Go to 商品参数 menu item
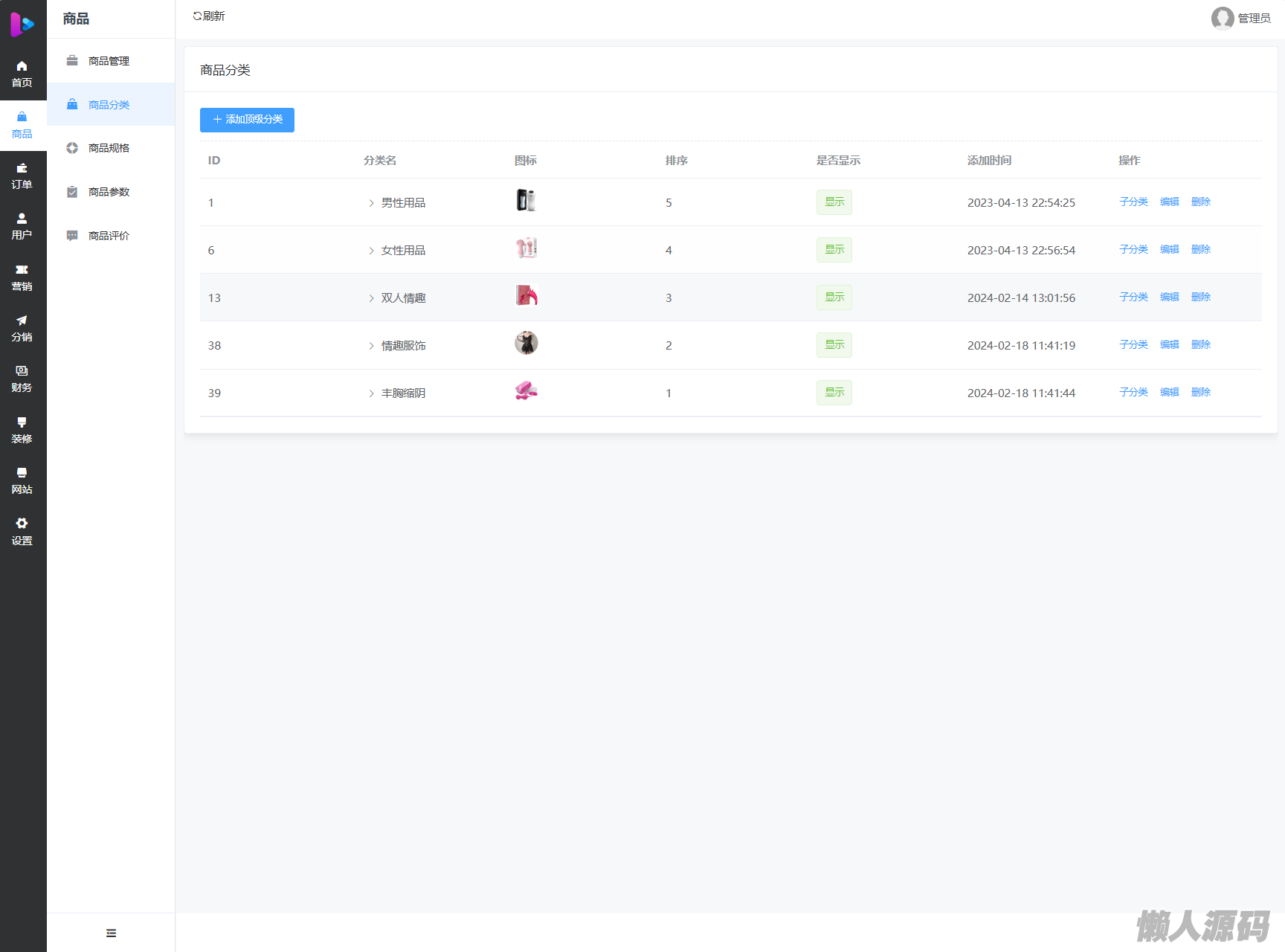Image resolution: width=1285 pixels, height=952 pixels. [111, 192]
